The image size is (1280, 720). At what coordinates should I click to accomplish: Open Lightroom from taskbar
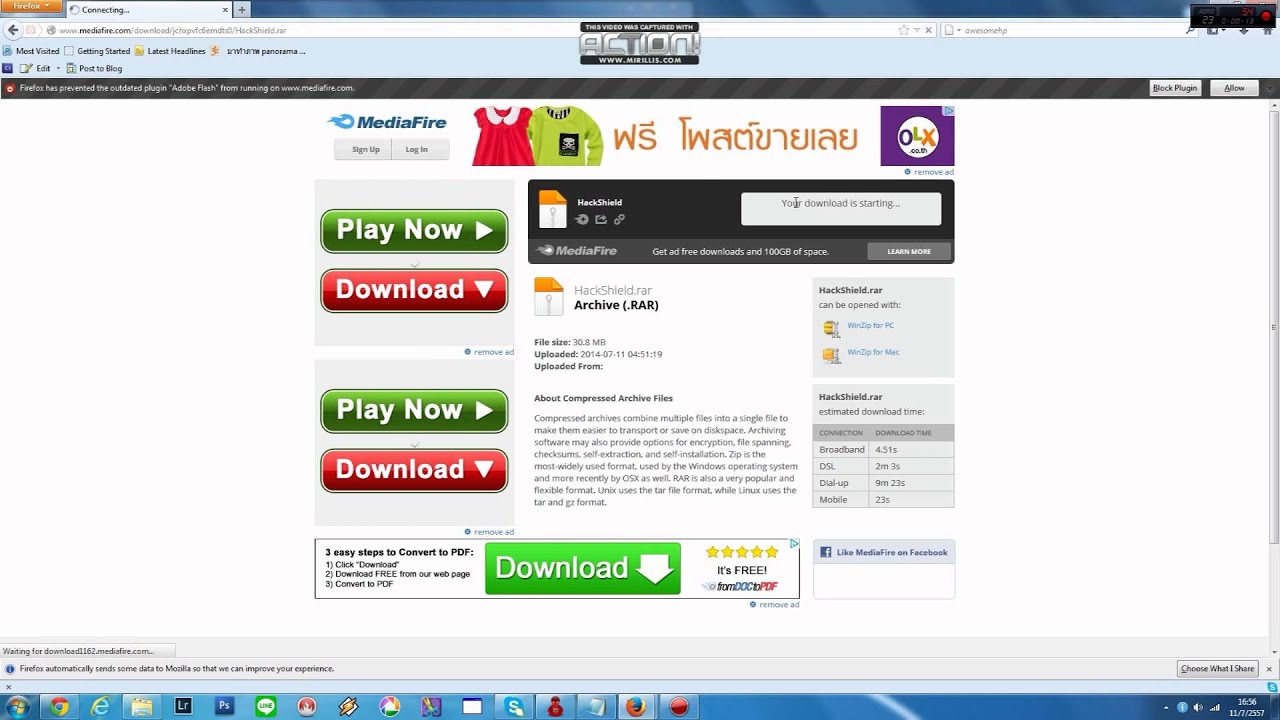point(183,707)
